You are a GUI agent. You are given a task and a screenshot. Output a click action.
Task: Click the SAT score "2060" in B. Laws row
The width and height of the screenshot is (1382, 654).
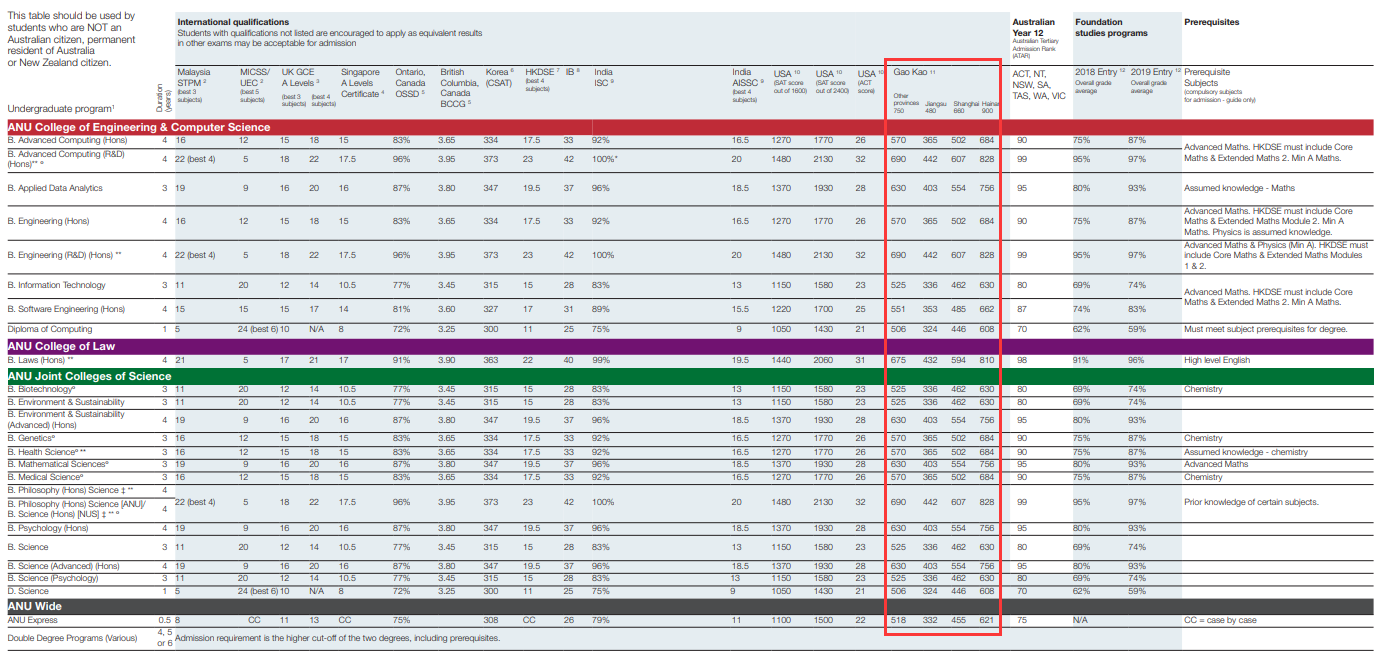[x=826, y=360]
